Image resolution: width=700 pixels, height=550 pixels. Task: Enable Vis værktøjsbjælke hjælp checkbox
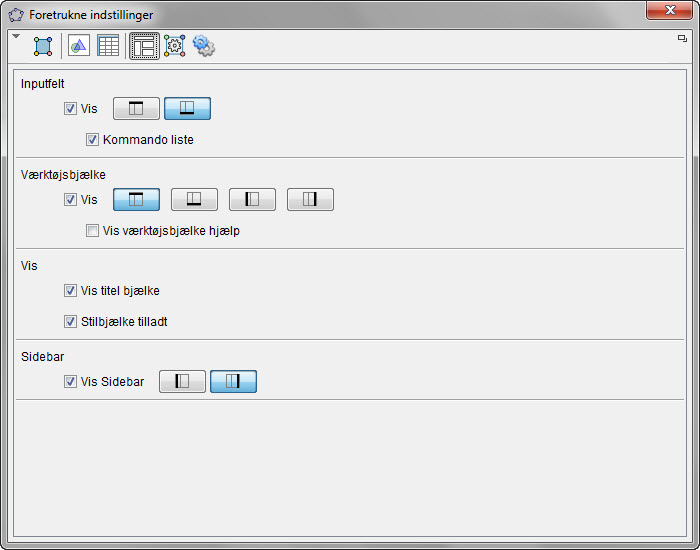tap(93, 231)
